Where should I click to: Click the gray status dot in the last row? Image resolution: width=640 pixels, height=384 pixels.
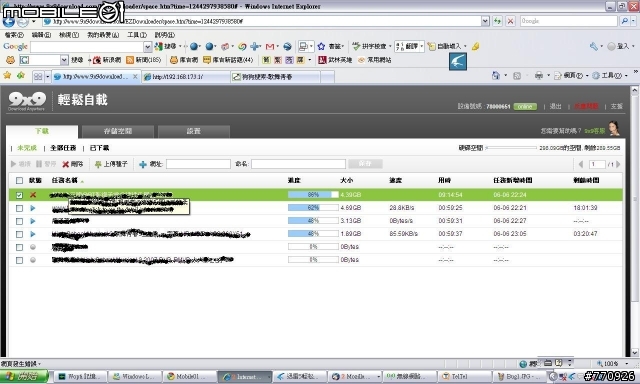point(33,260)
